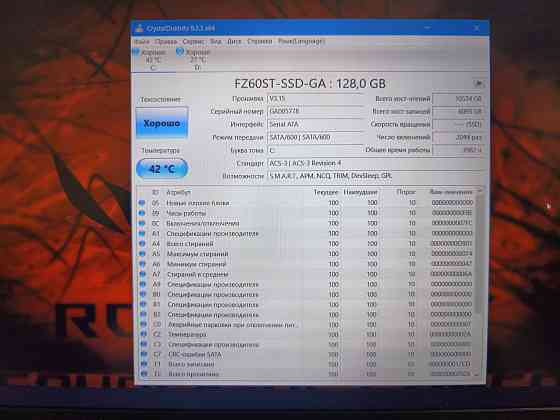The width and height of the screenshot is (560, 420).
Task: Click the Текущее column header
Action: (326, 192)
